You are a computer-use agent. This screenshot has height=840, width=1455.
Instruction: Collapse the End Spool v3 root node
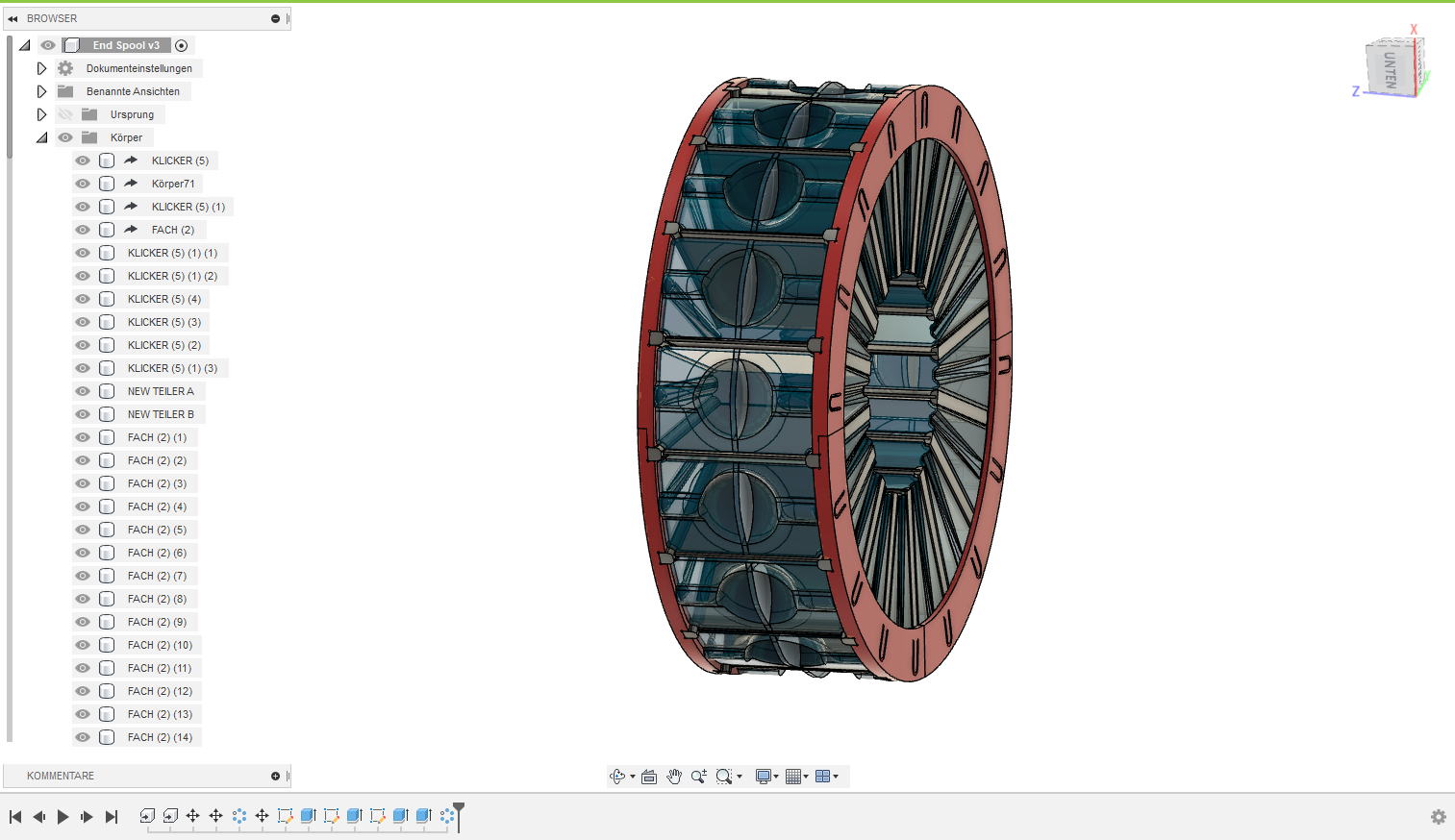(x=25, y=45)
